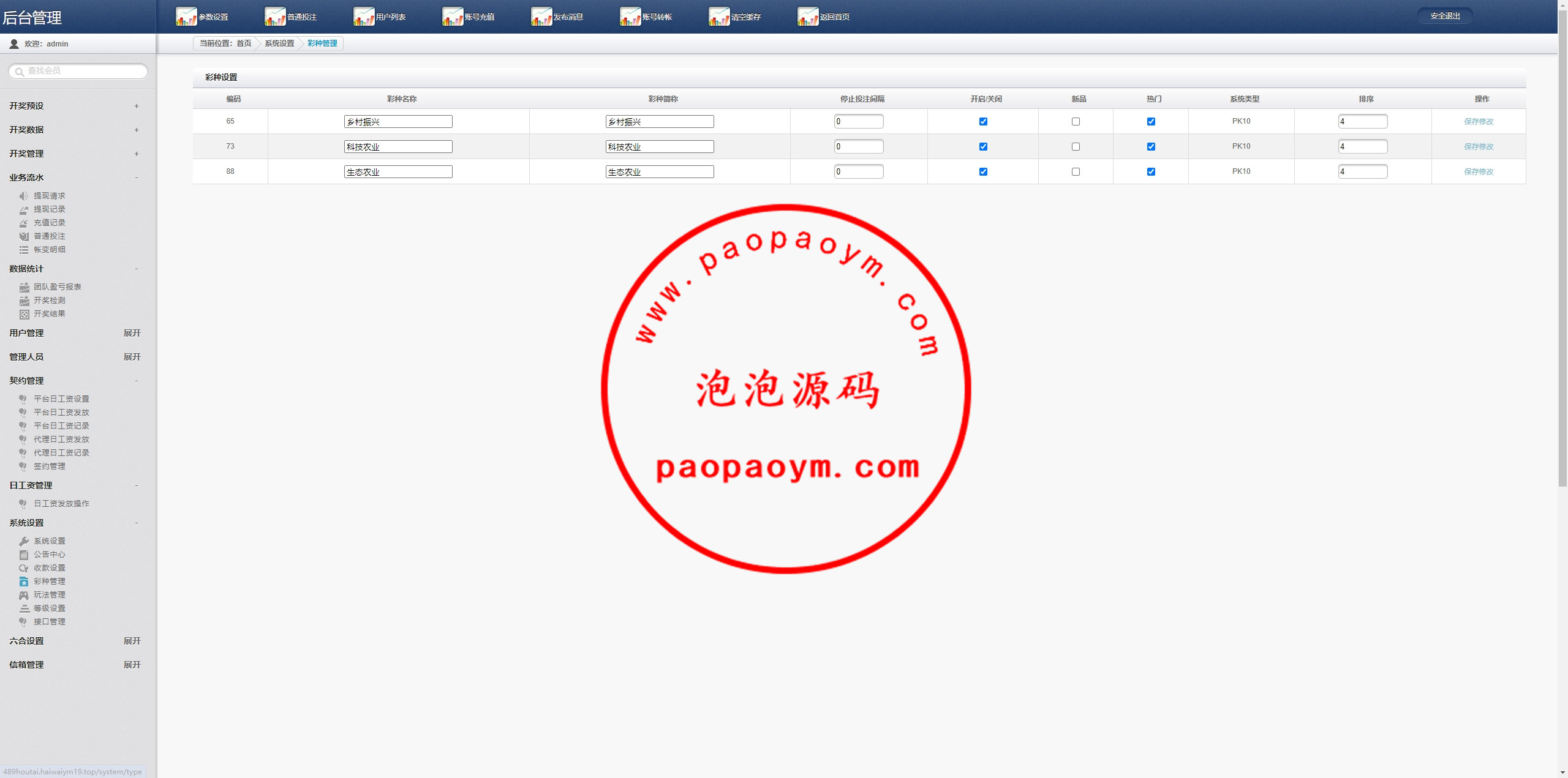Image resolution: width=1568 pixels, height=778 pixels.
Task: Click the 玩法管理 gamepad icon
Action: pyautogui.click(x=24, y=595)
